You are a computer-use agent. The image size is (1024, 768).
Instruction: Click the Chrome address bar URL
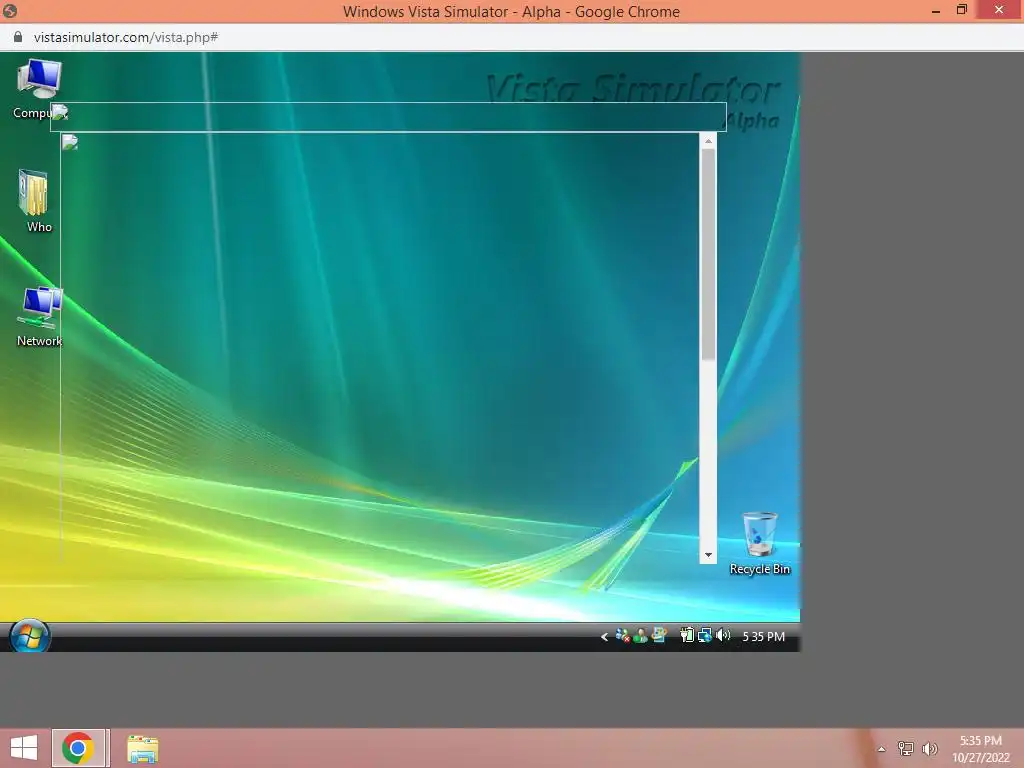click(x=126, y=37)
